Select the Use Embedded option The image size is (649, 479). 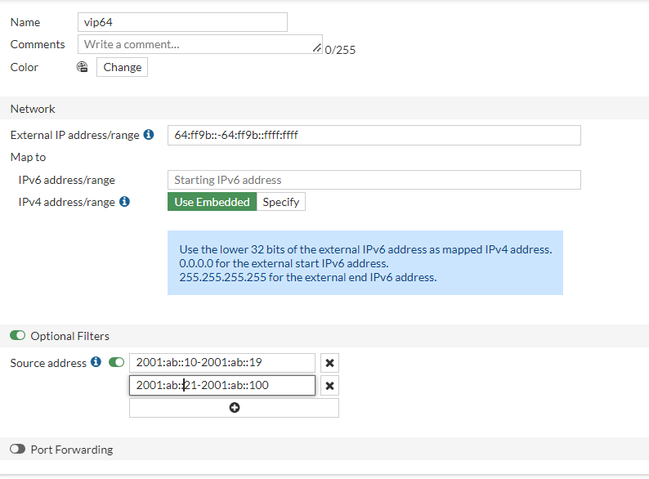click(212, 202)
